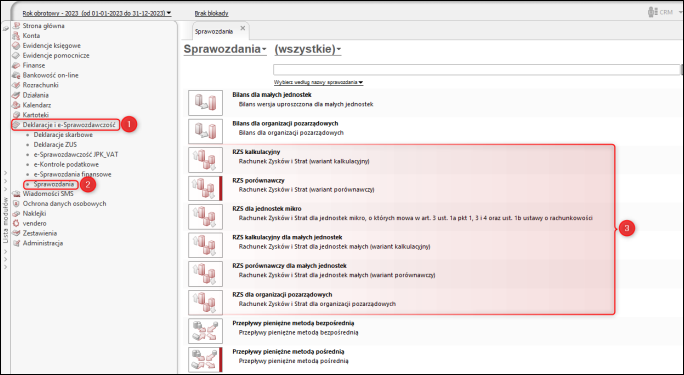Open Przepływy pieniężne metodą bezpośrednią icon
Image resolution: width=684 pixels, height=375 pixels.
pos(205,331)
